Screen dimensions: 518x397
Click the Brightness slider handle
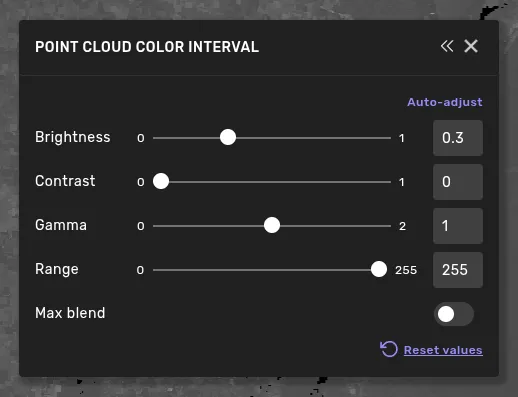228,137
